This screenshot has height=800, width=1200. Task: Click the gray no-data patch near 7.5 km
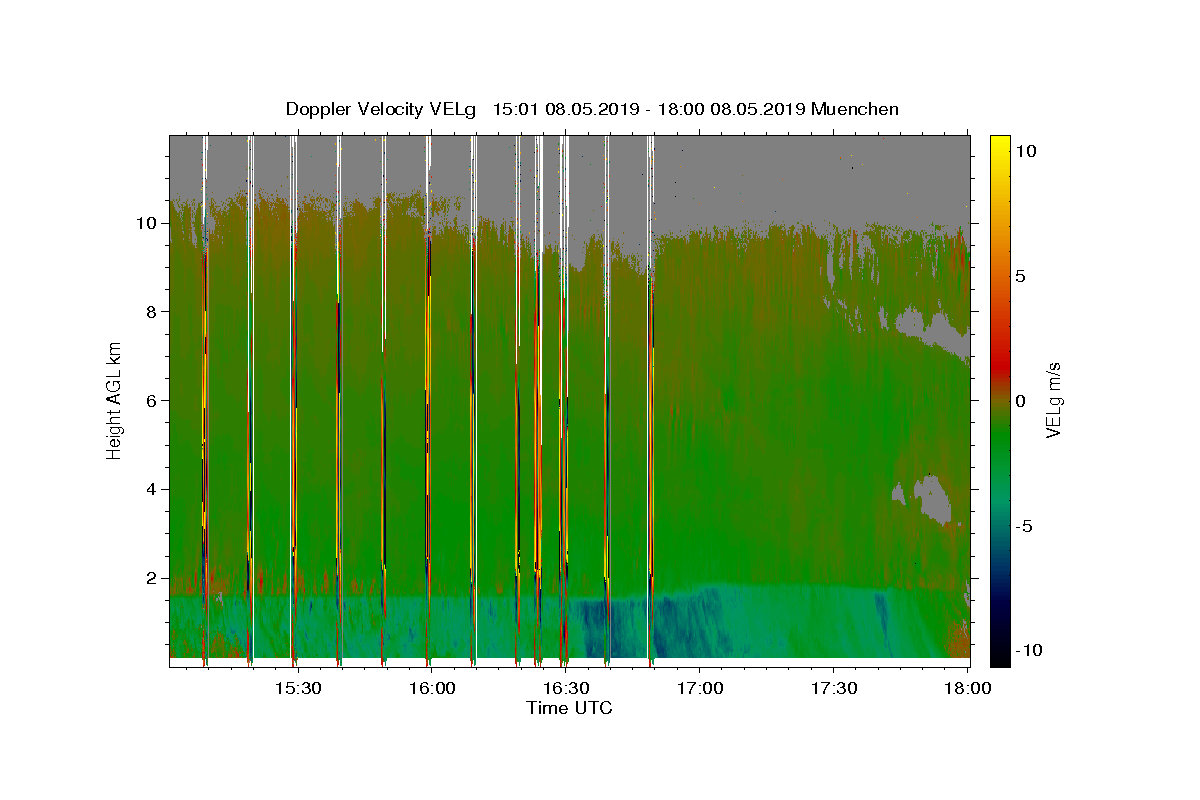point(934,330)
